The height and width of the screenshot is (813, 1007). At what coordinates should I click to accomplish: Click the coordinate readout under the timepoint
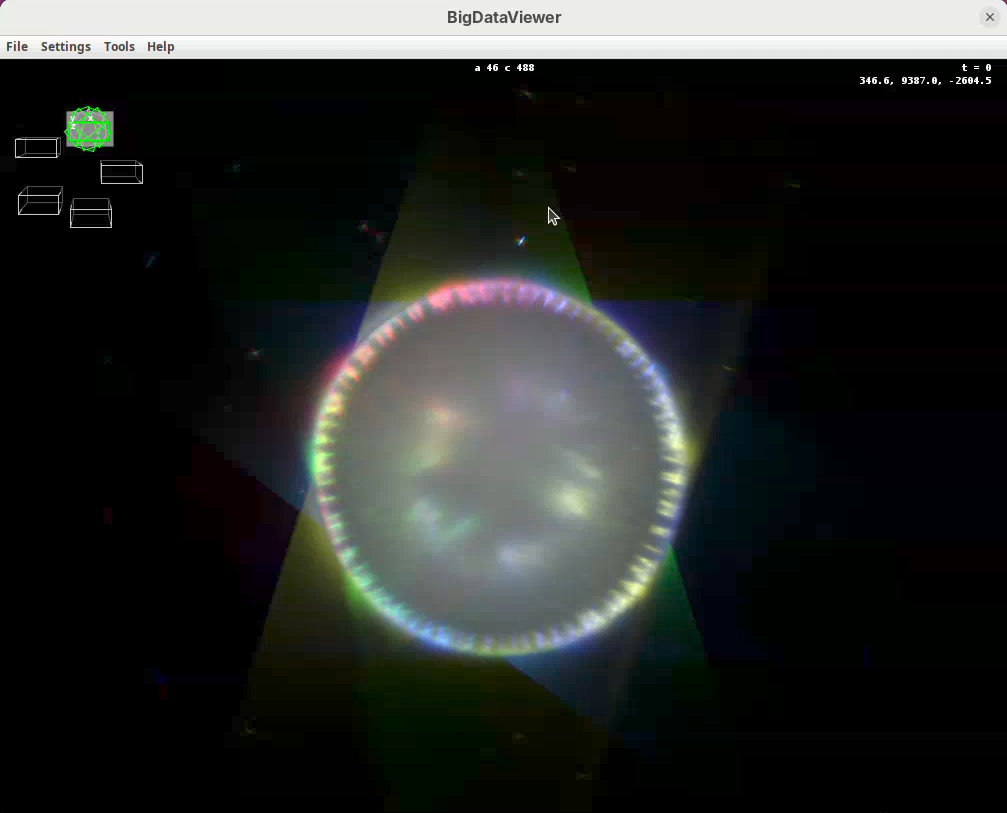[925, 81]
